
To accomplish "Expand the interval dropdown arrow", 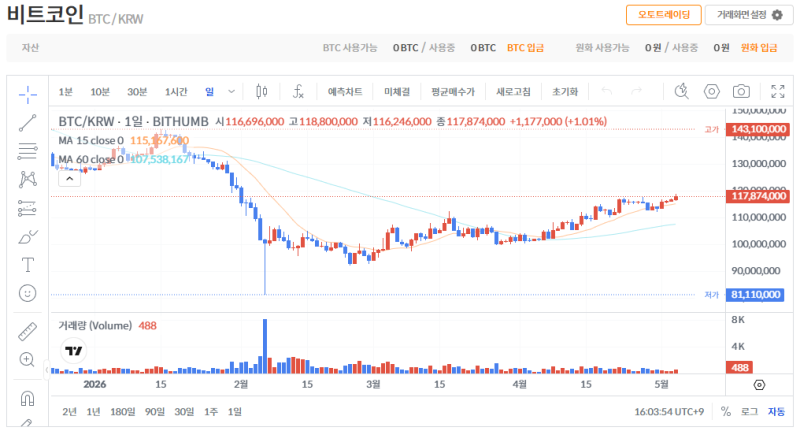I will [x=231, y=92].
